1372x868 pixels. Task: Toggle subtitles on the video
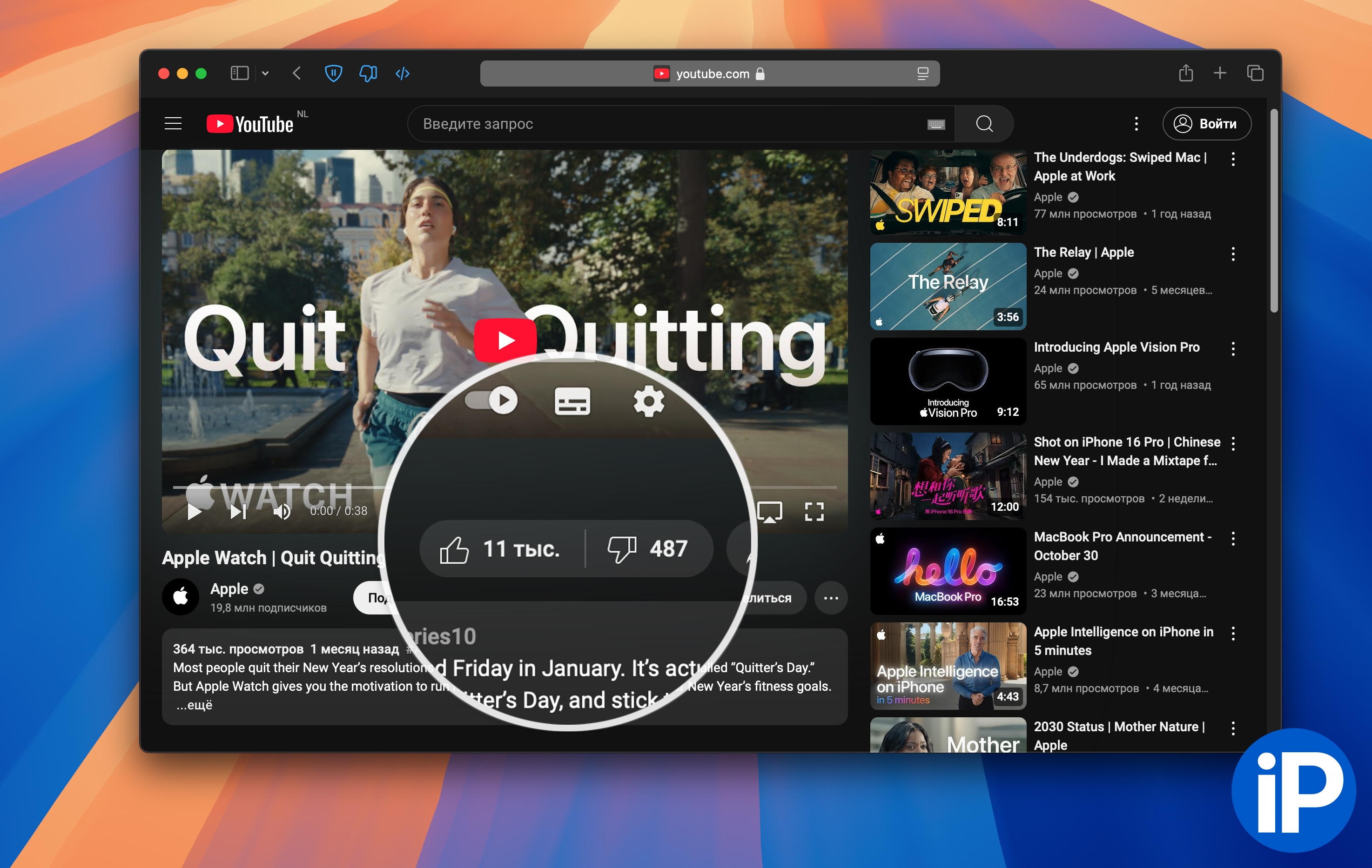[572, 401]
